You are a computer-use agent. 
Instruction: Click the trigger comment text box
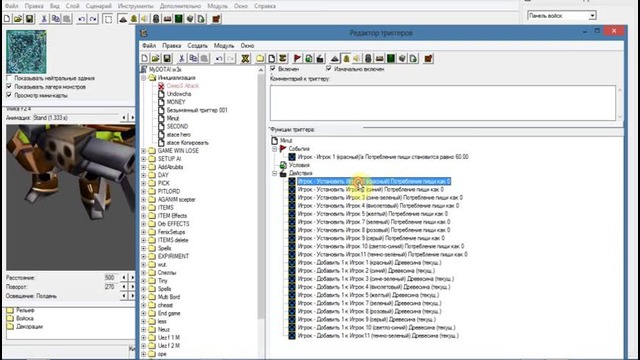(x=442, y=103)
